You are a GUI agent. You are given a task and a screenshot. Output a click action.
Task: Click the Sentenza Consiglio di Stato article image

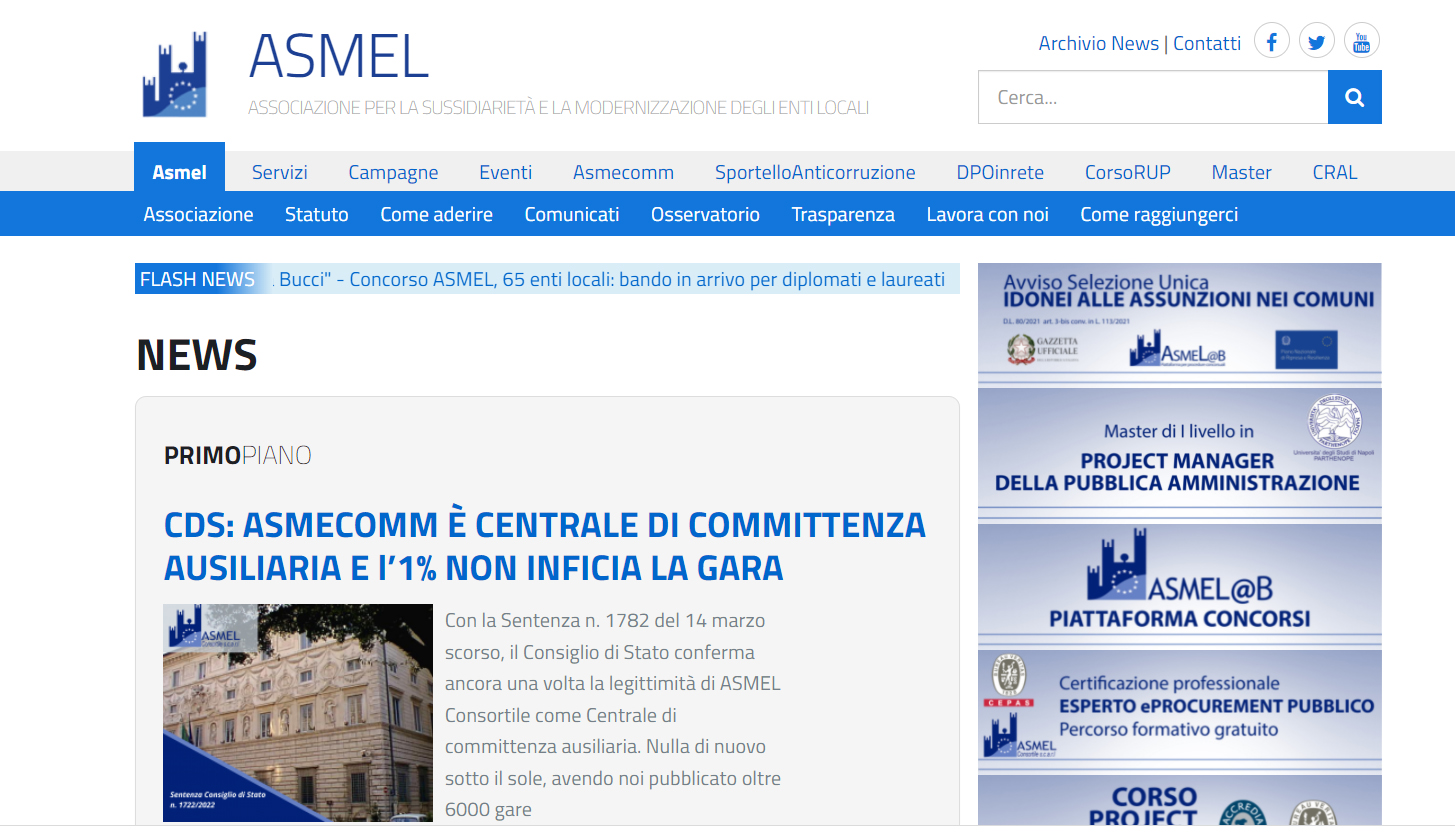click(x=297, y=712)
